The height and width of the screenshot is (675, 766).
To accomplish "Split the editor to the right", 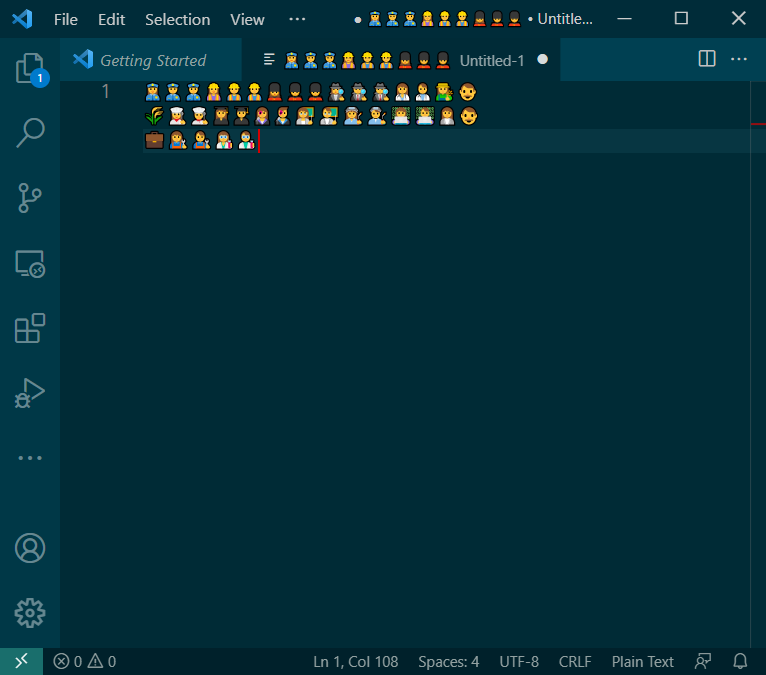I will pos(707,59).
